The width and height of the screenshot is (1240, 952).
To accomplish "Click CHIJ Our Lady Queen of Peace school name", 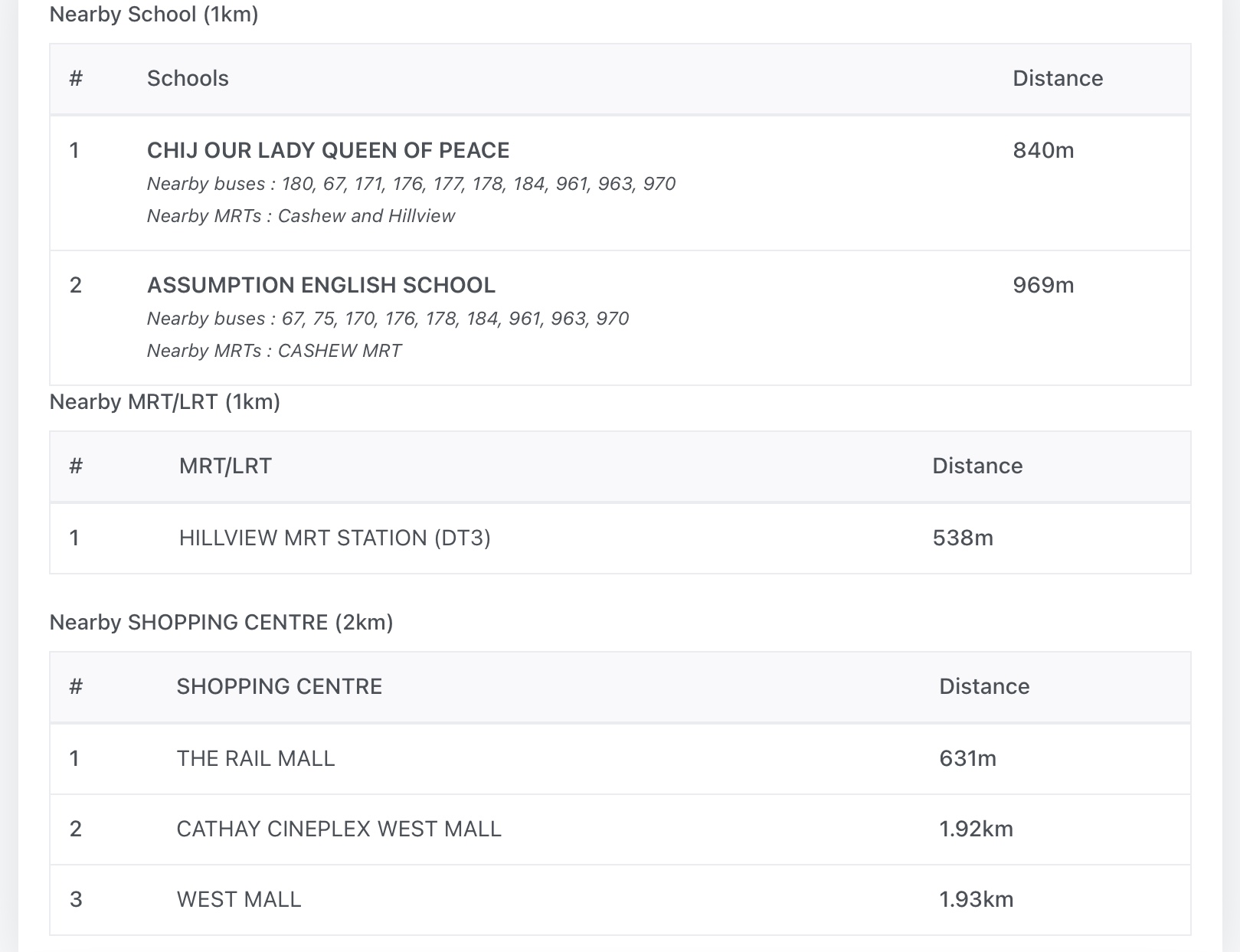I will 328,150.
